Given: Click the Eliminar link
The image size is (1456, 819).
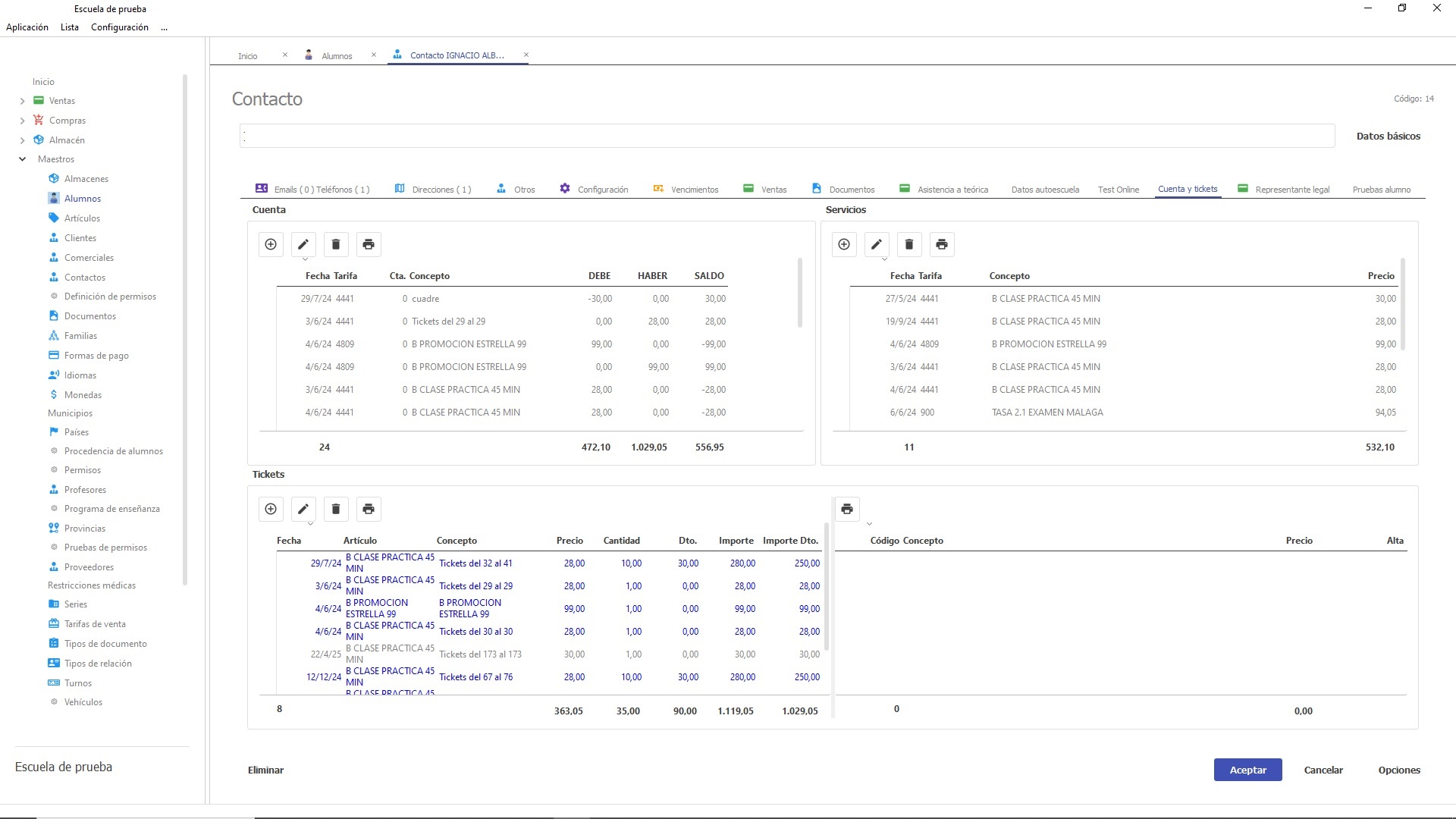Looking at the screenshot, I should (x=265, y=770).
